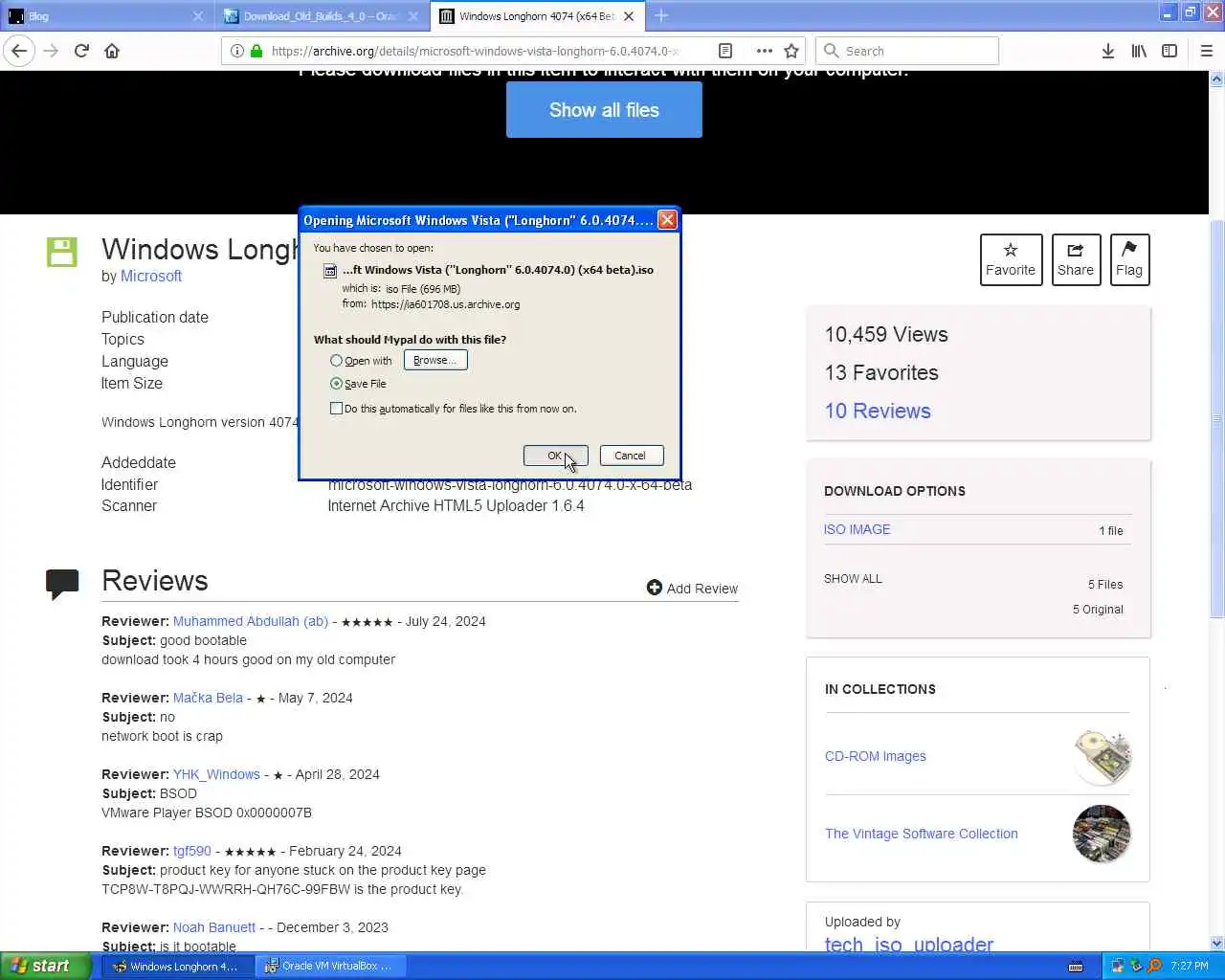
Task: Select the Open with radio button
Action: pyautogui.click(x=336, y=361)
